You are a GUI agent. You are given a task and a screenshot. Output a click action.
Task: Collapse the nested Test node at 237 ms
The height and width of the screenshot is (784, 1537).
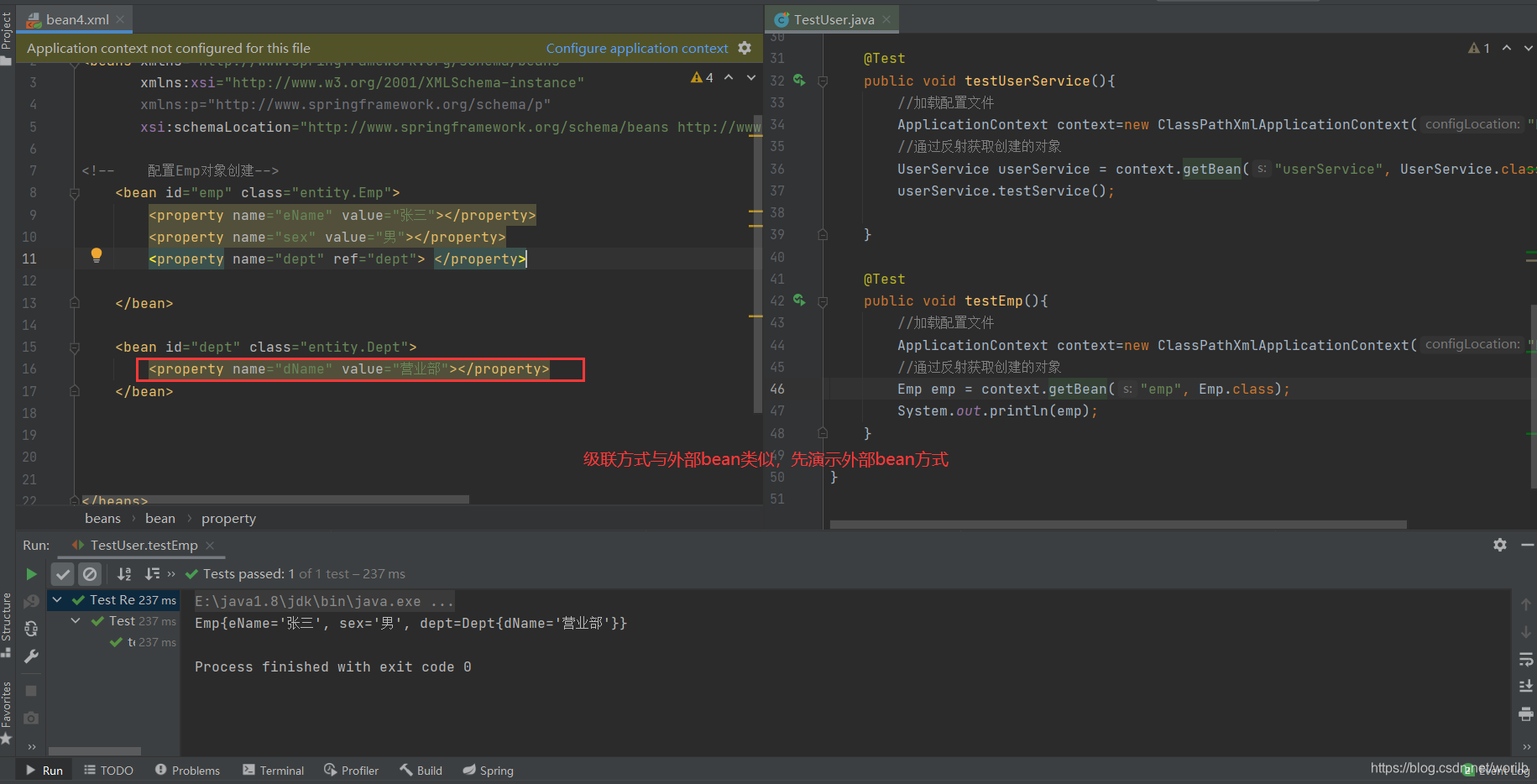(x=76, y=621)
